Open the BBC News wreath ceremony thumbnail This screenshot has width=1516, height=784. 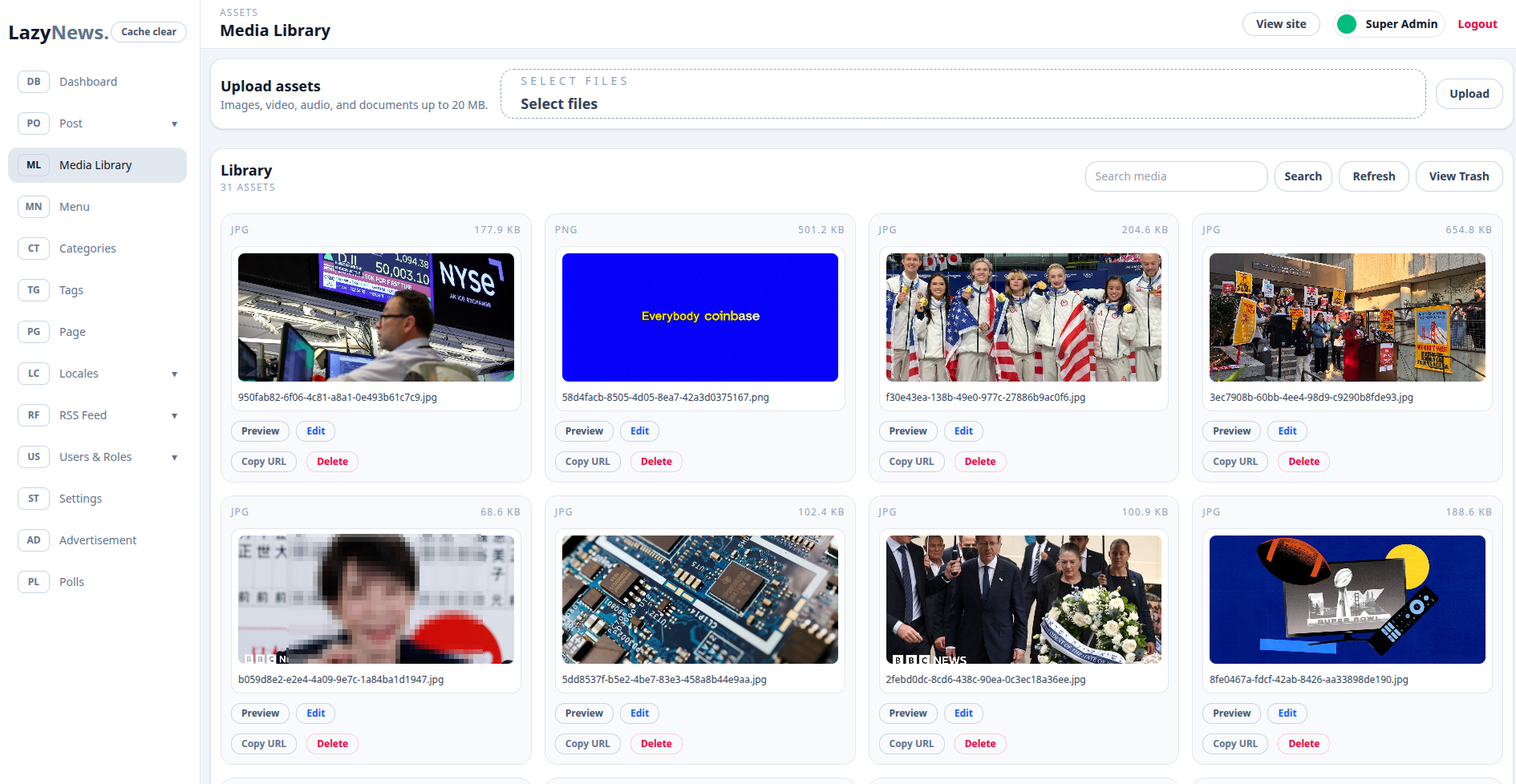coord(1024,600)
